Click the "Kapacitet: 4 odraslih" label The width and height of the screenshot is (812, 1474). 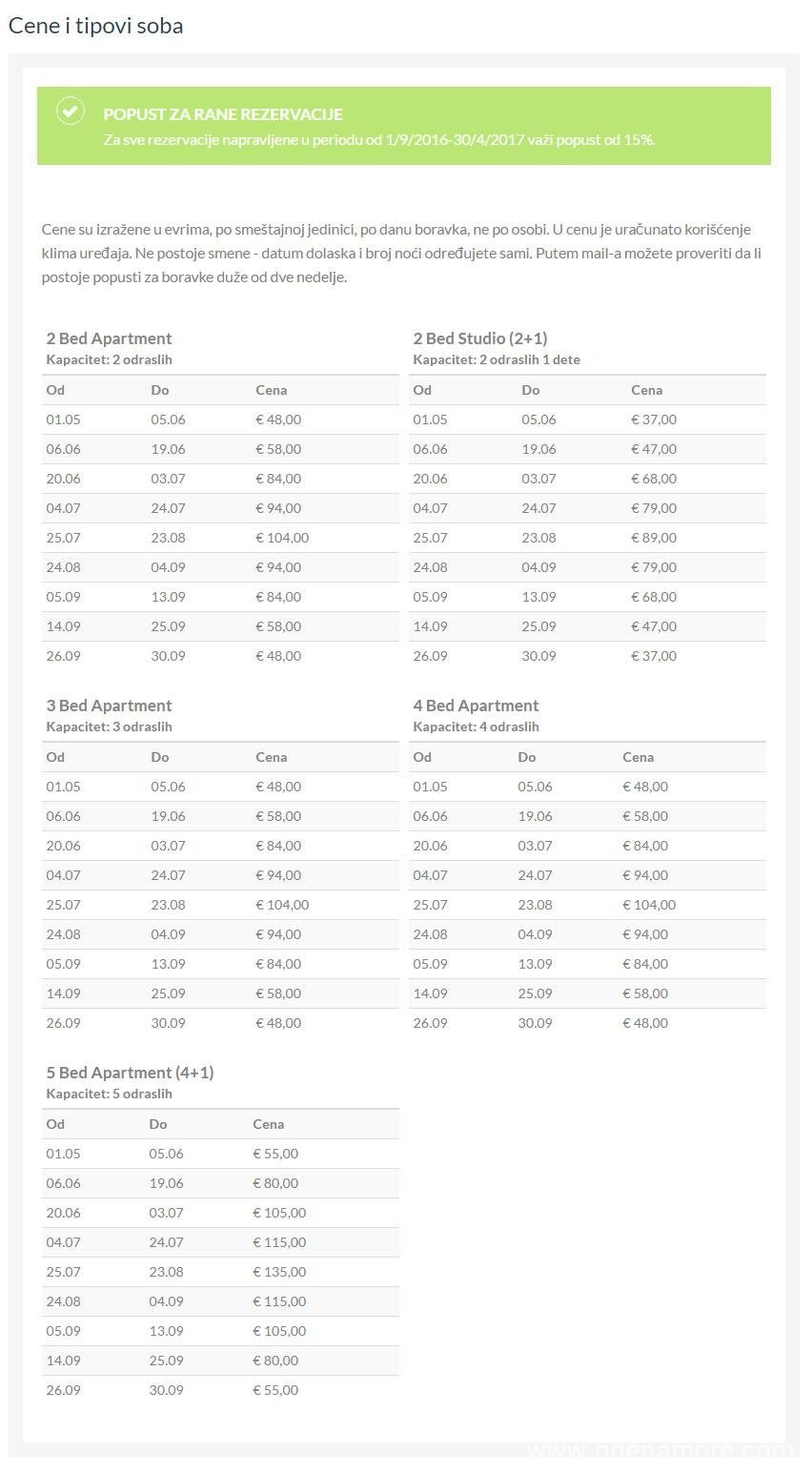pos(476,727)
